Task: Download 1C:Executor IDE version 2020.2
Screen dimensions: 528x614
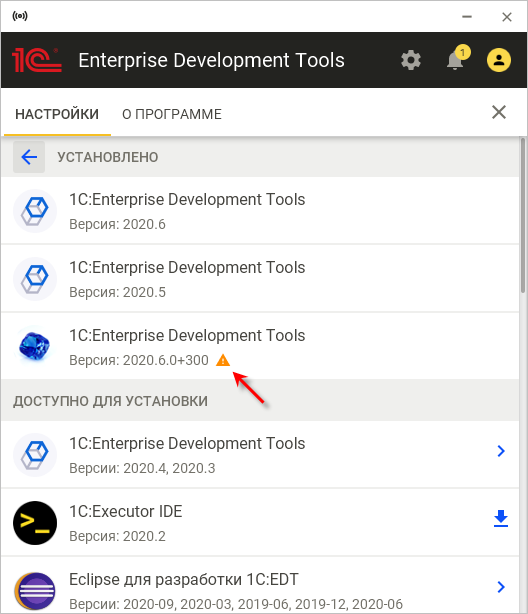Action: 501,518
